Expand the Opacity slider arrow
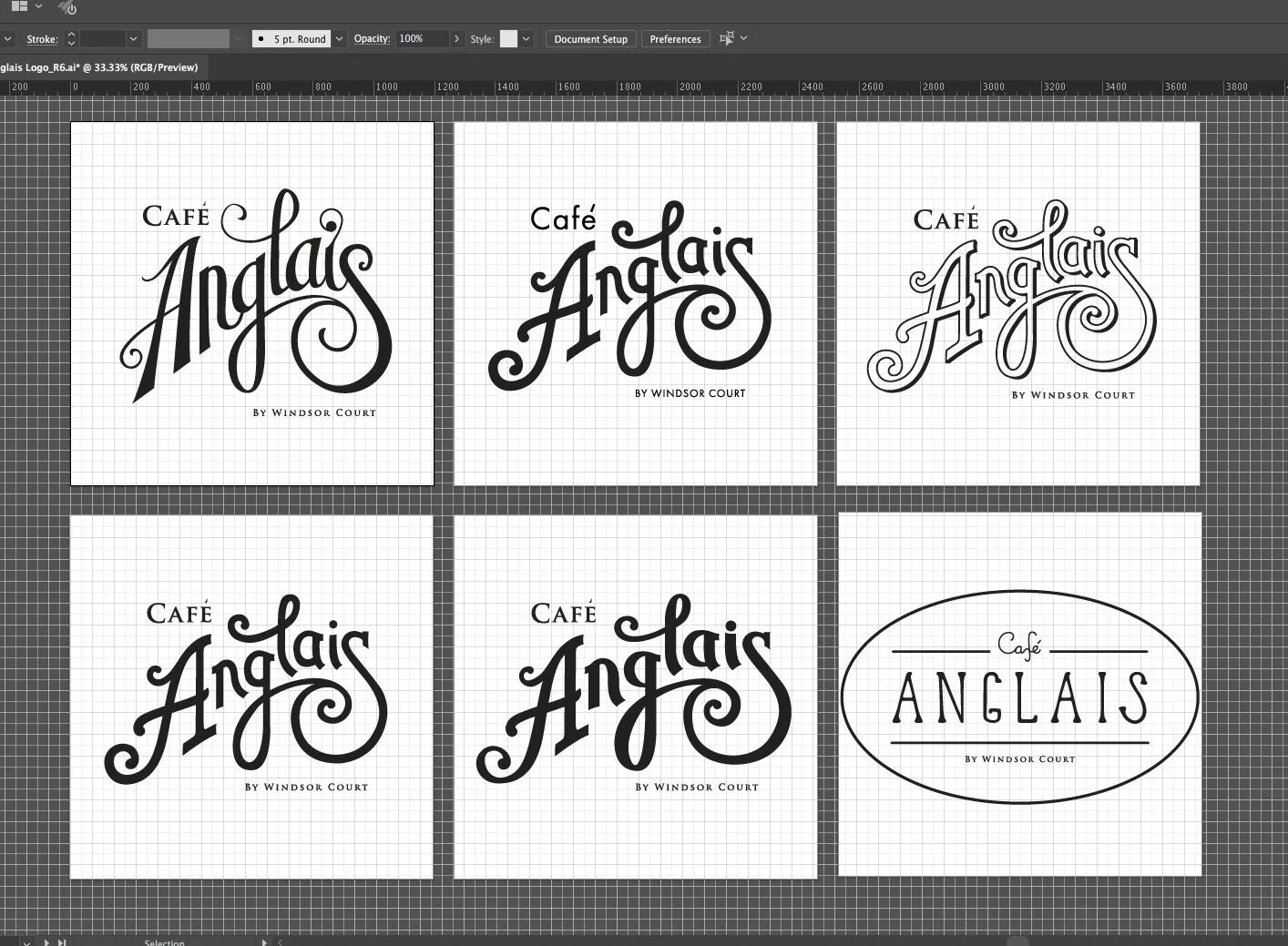The height and width of the screenshot is (946, 1288). [456, 39]
